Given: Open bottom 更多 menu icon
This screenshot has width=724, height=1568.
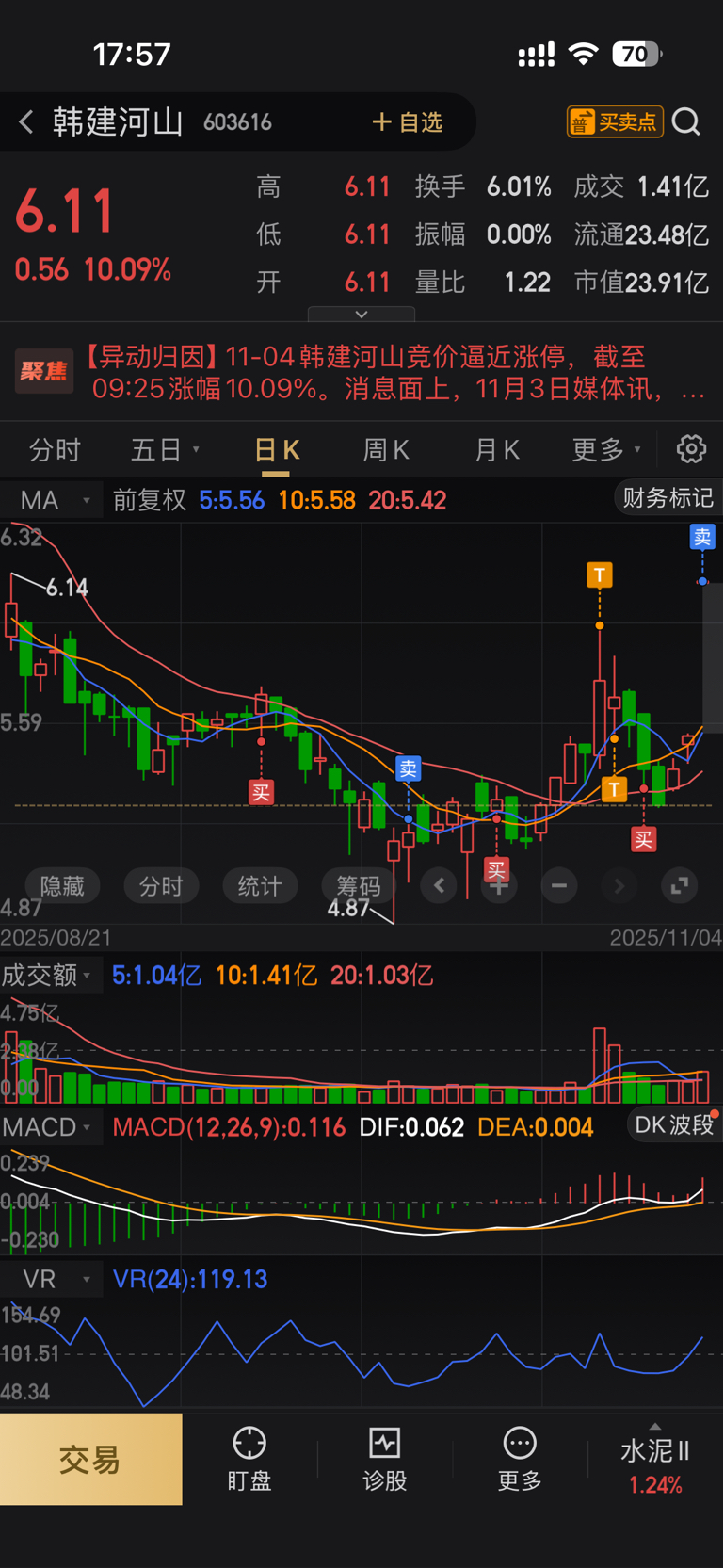Looking at the screenshot, I should [520, 1459].
